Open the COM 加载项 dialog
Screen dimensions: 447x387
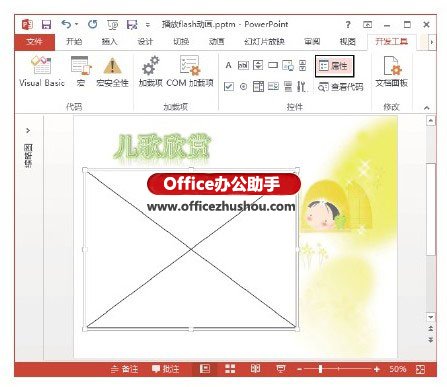(190, 72)
